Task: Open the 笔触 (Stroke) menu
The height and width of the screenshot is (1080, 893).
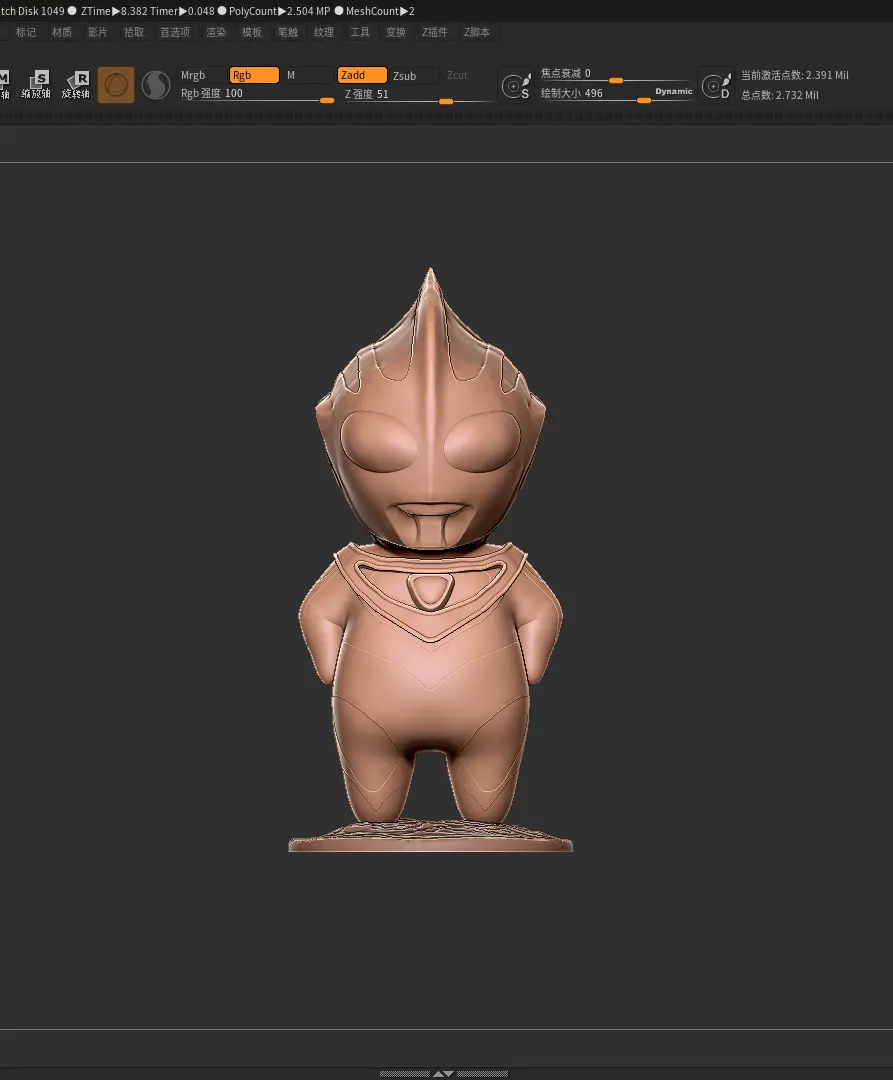Action: click(288, 32)
